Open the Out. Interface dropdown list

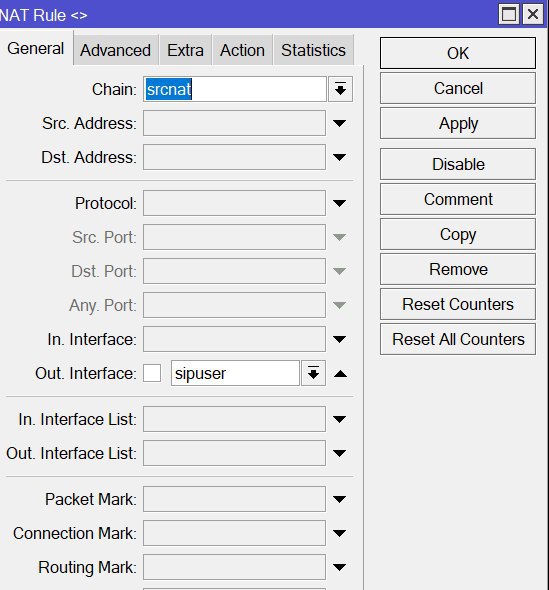(313, 373)
